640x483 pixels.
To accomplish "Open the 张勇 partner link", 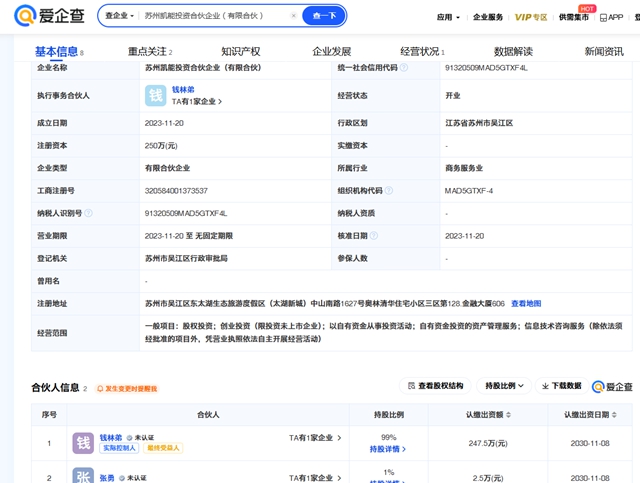I will (x=107, y=478).
